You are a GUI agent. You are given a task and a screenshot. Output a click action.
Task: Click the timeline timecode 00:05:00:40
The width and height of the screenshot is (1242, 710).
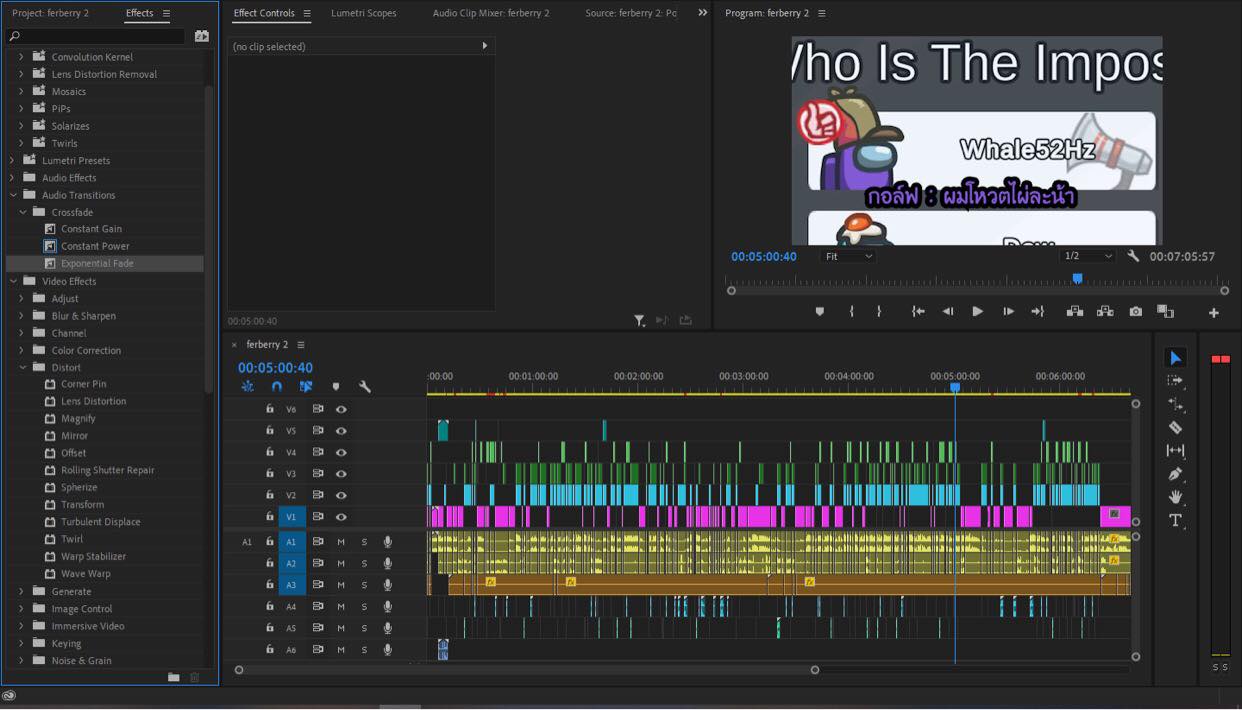tap(275, 367)
